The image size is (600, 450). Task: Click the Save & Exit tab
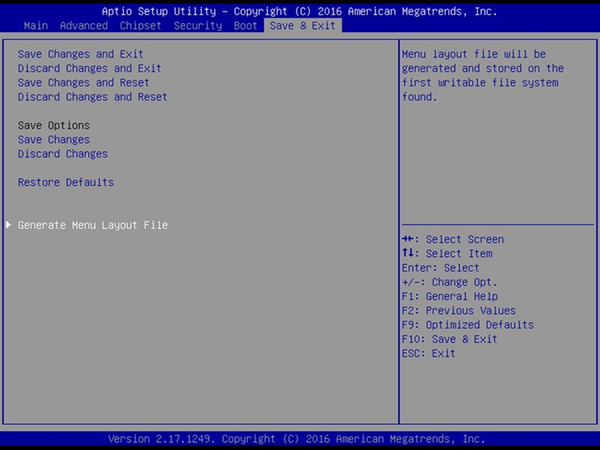(x=303, y=24)
